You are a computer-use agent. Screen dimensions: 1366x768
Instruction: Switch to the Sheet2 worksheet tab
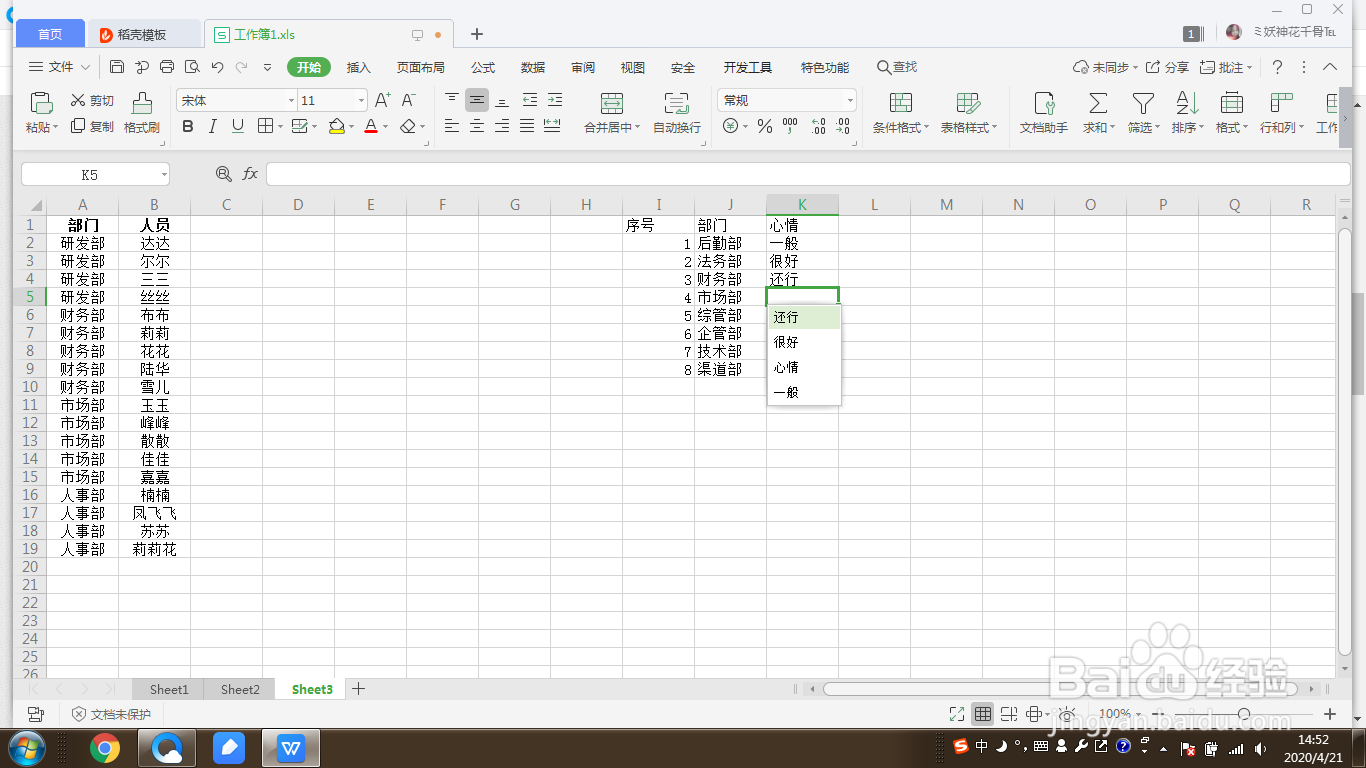[x=239, y=689]
